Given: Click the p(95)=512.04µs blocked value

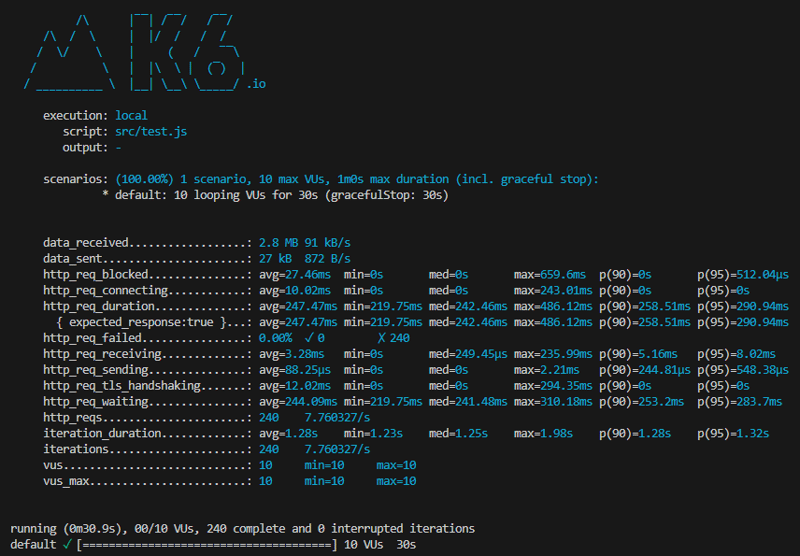Looking at the screenshot, I should coord(743,274).
